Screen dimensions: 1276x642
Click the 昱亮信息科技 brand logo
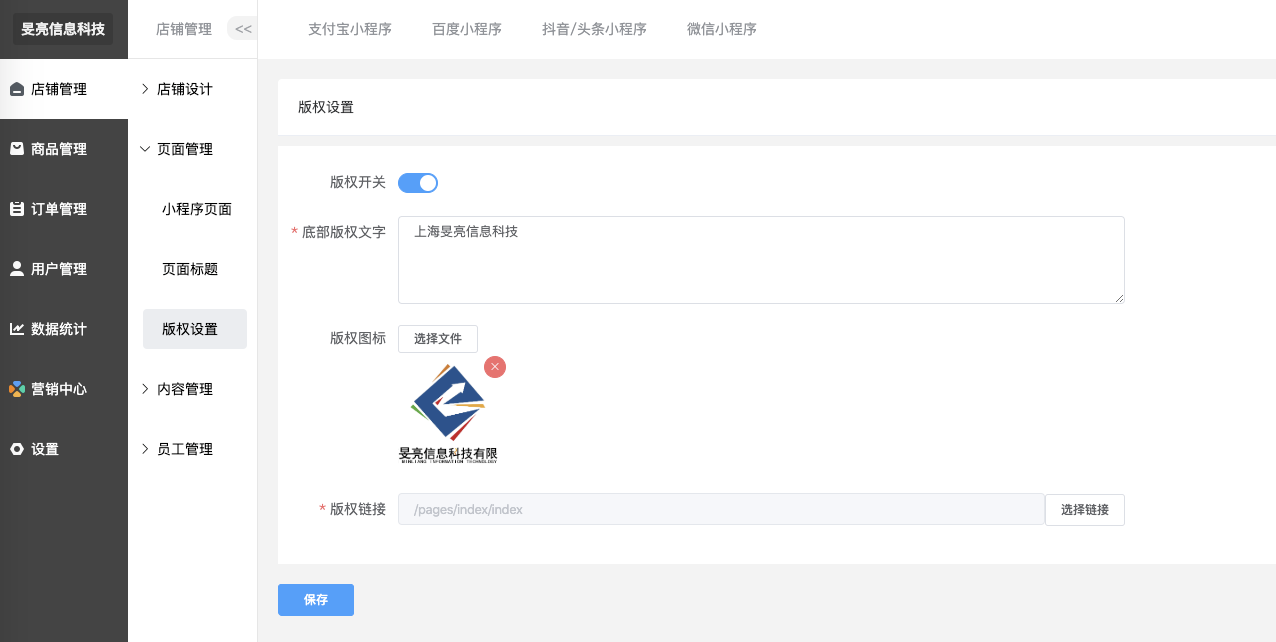63,29
